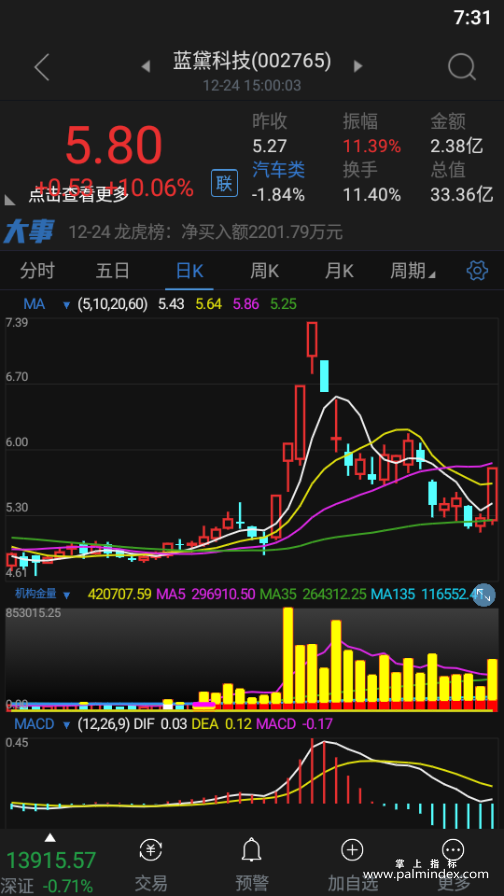Open the MA indicator dropdown arrow
The image size is (504, 896).
coord(67,305)
